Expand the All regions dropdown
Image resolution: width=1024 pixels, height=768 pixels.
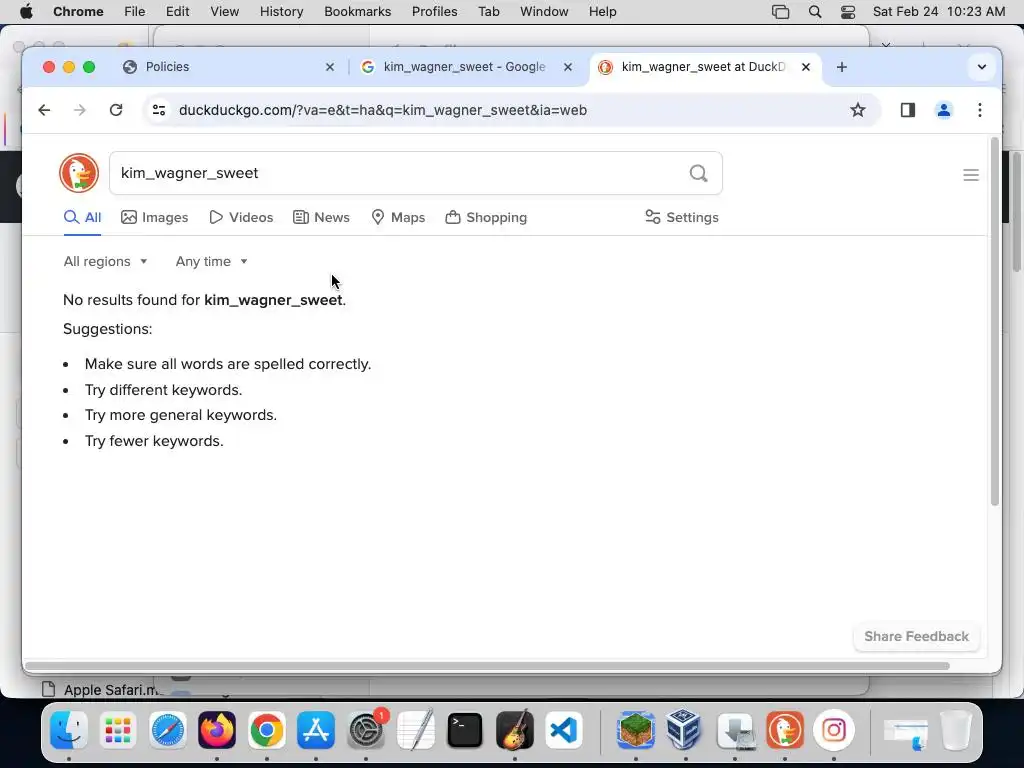pyautogui.click(x=105, y=261)
